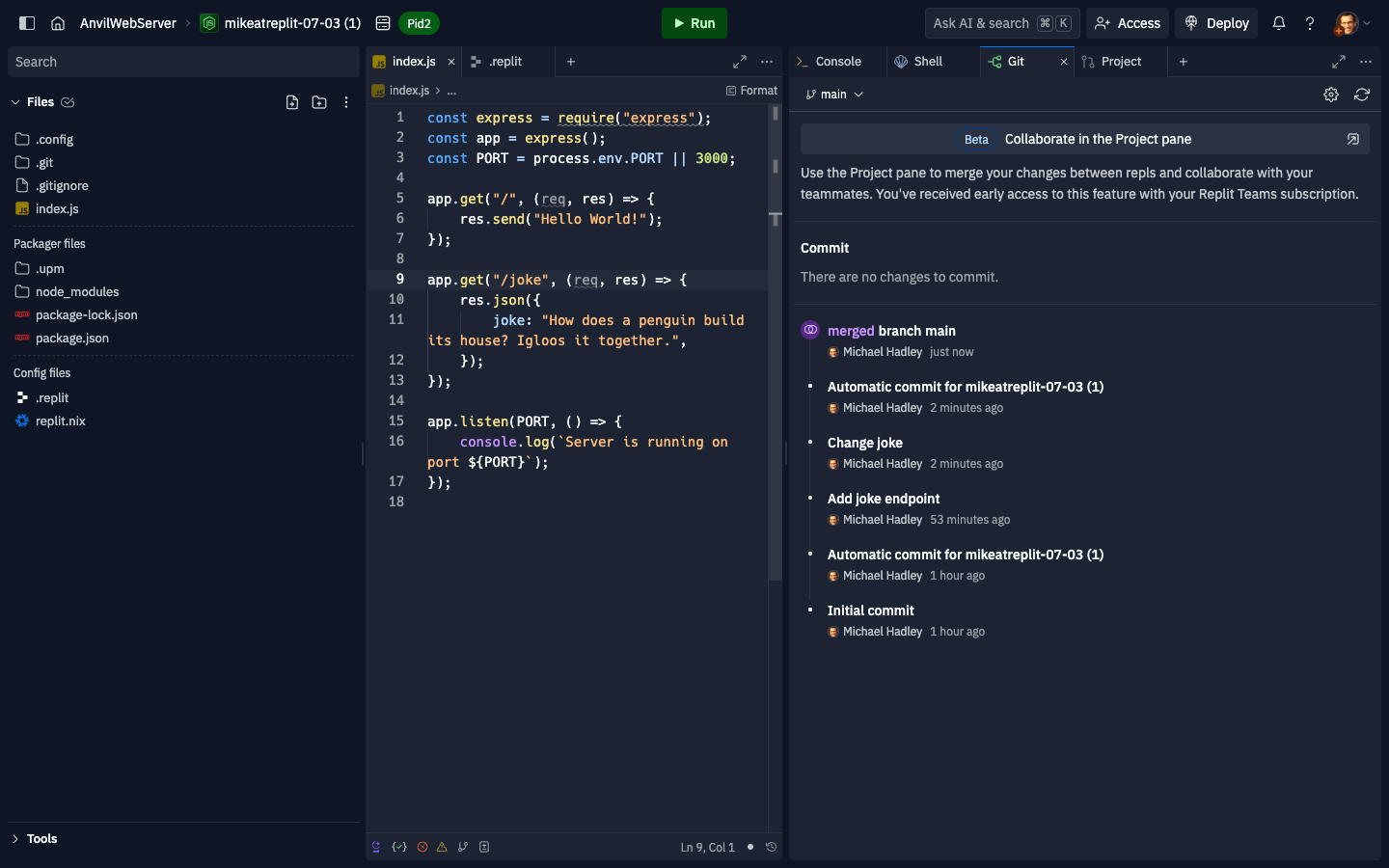Open the .gitignore file
This screenshot has height=868, width=1389.
click(x=183, y=186)
